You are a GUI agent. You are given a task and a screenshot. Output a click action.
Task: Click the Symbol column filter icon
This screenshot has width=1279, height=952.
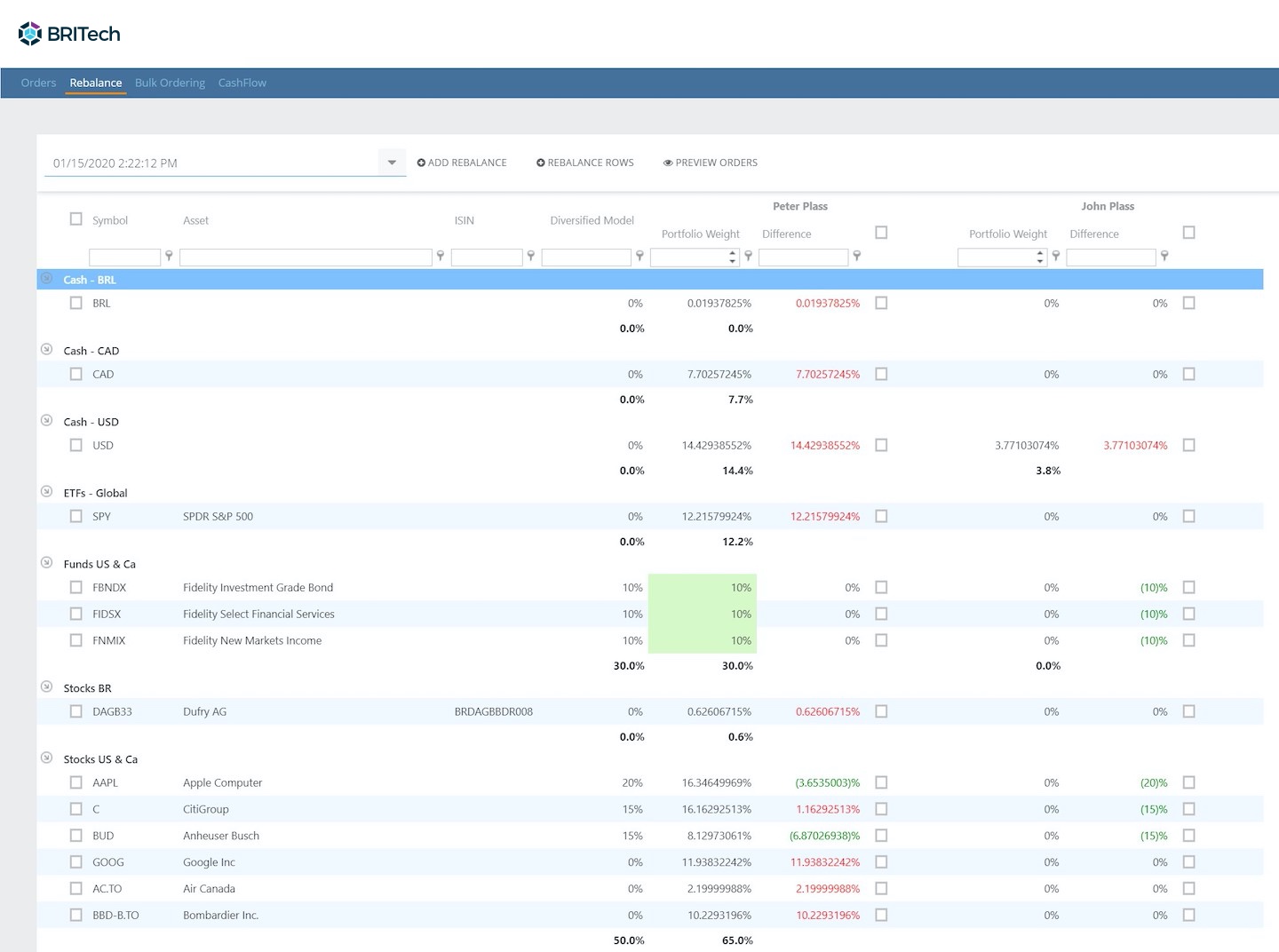point(169,256)
